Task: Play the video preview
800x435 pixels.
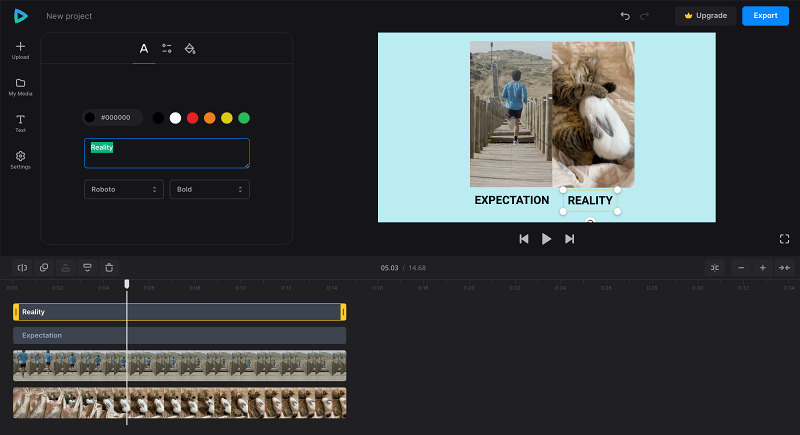Action: click(x=546, y=239)
